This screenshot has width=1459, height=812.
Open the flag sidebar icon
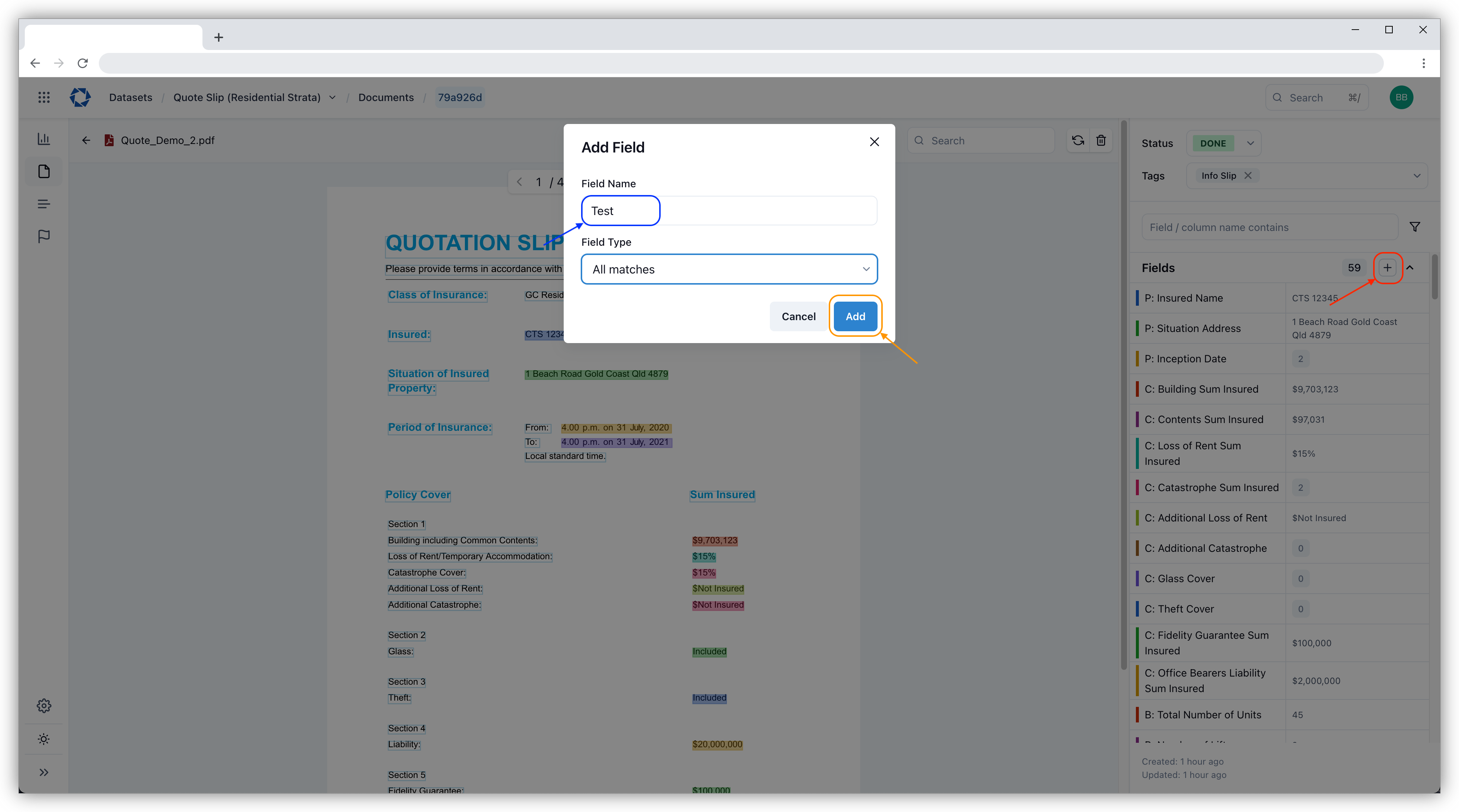point(44,236)
